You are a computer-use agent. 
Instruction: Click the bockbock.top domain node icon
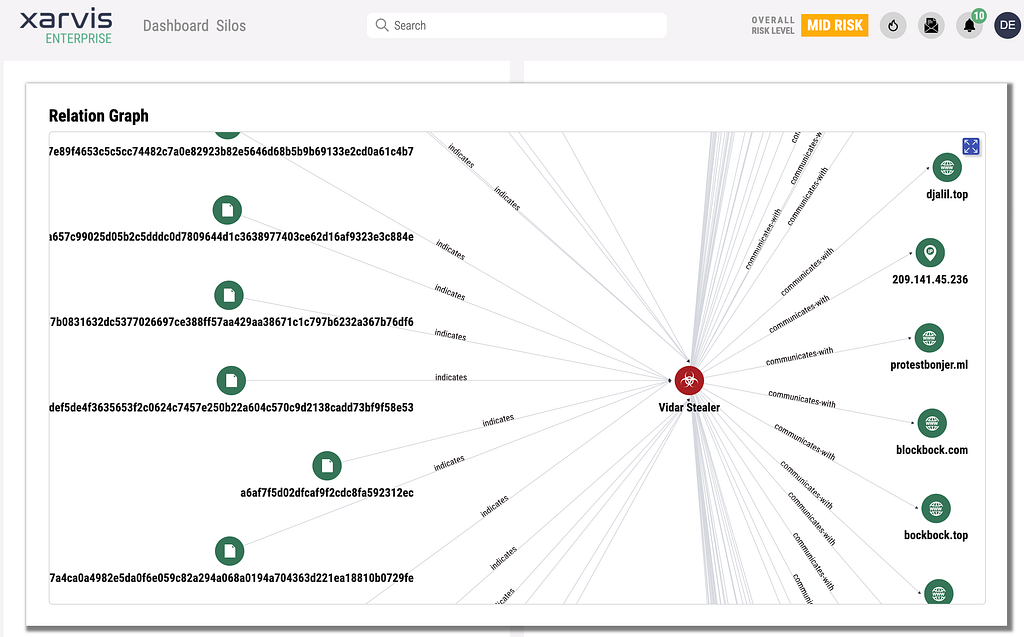pos(936,508)
